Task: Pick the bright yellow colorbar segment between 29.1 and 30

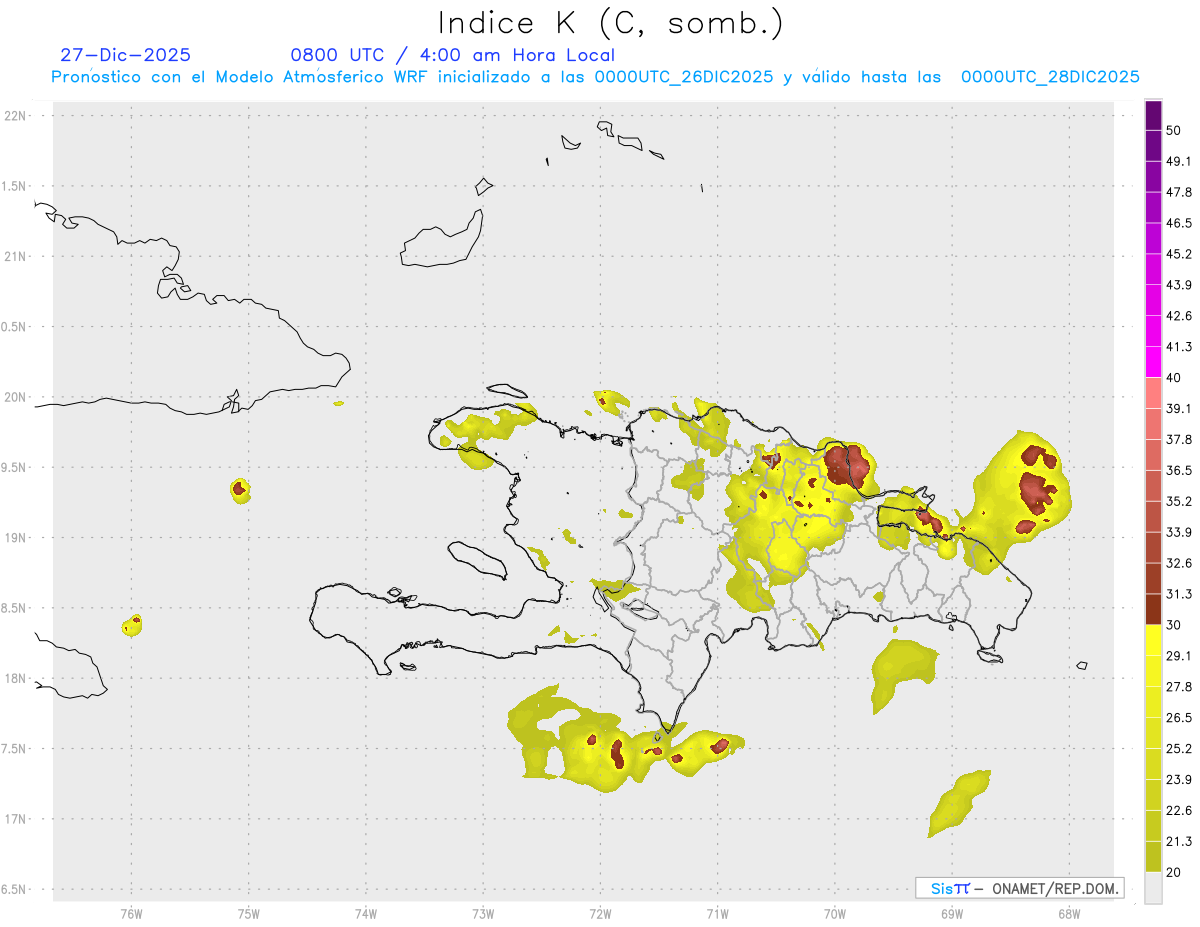Action: [x=1154, y=640]
